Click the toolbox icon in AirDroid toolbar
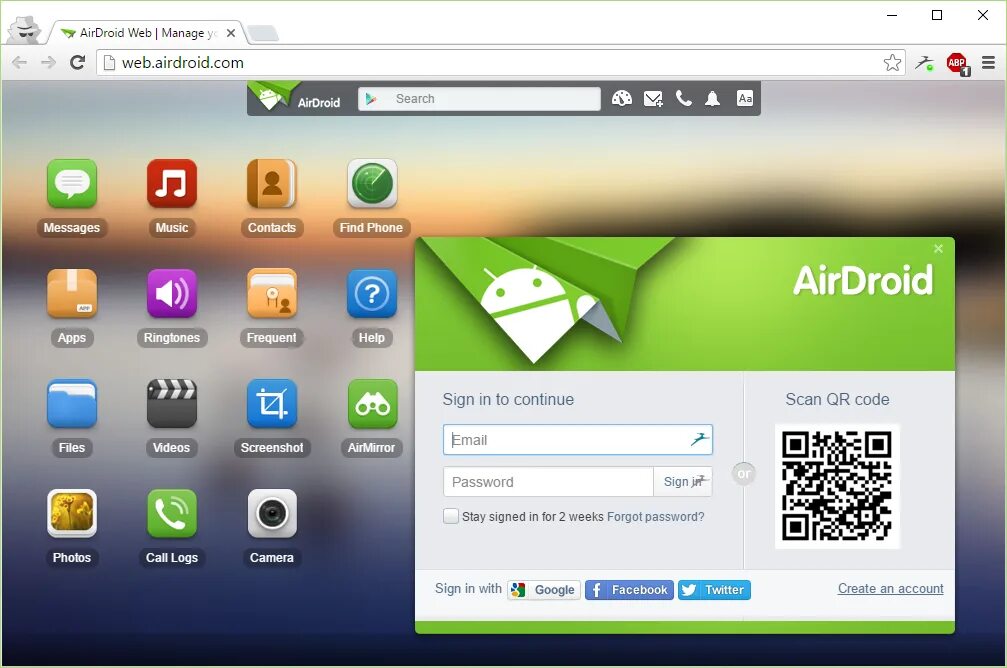The height and width of the screenshot is (668, 1007). (x=622, y=98)
